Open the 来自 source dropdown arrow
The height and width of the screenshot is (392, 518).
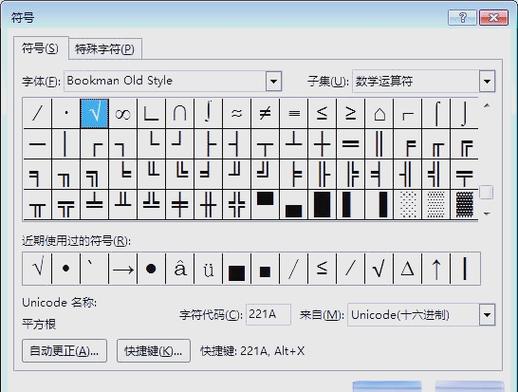(x=487, y=315)
